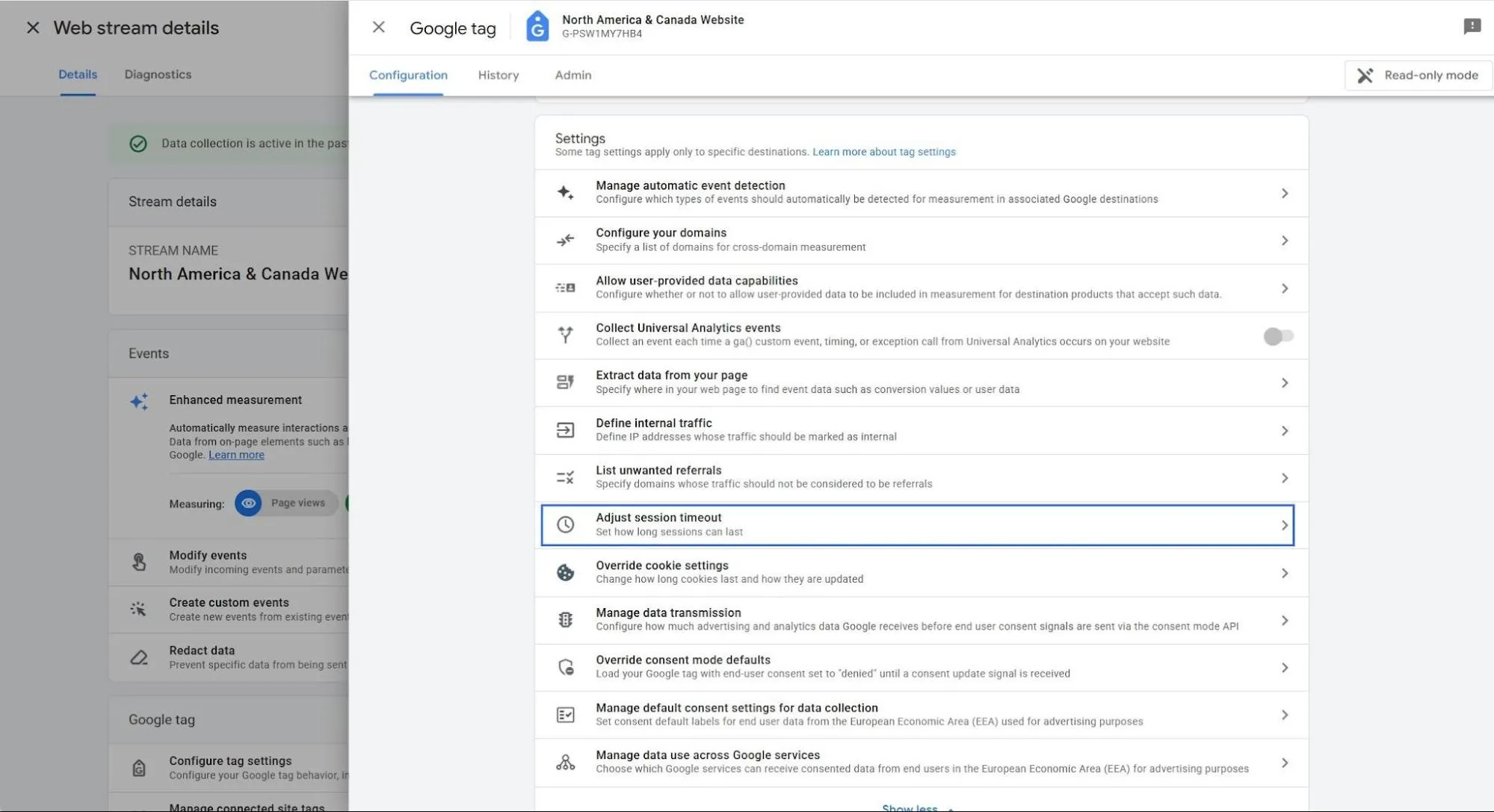Open Override consent mode defaults chevron
Image resolution: width=1494 pixels, height=812 pixels.
(x=1285, y=668)
